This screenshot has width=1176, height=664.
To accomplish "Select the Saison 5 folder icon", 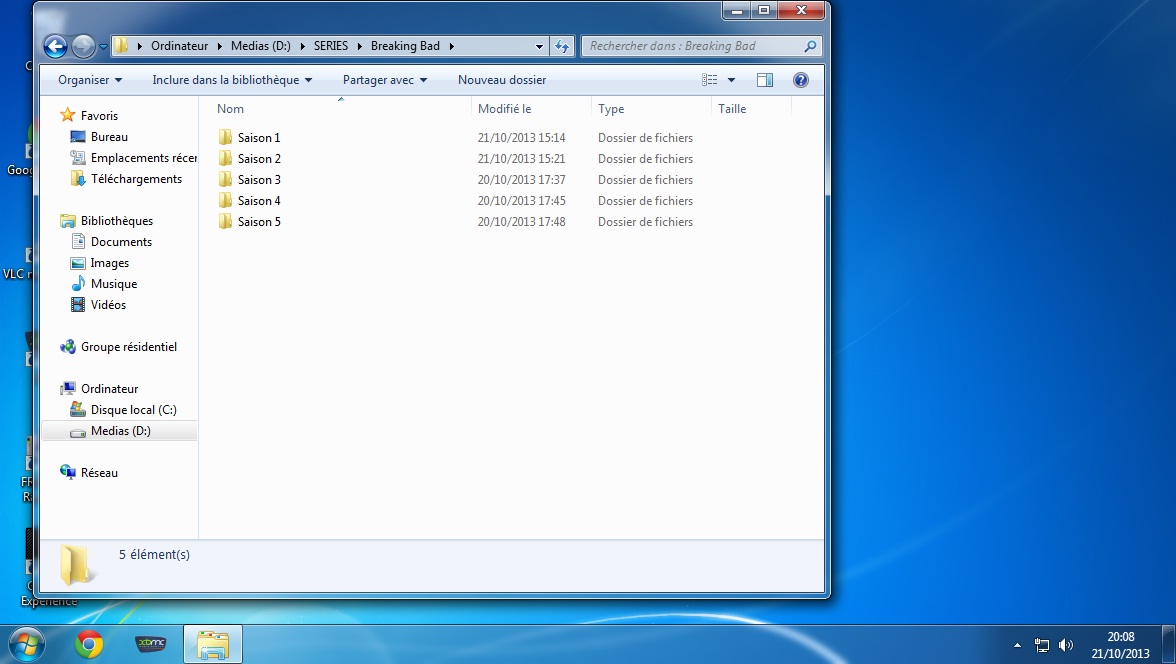I will click(225, 221).
